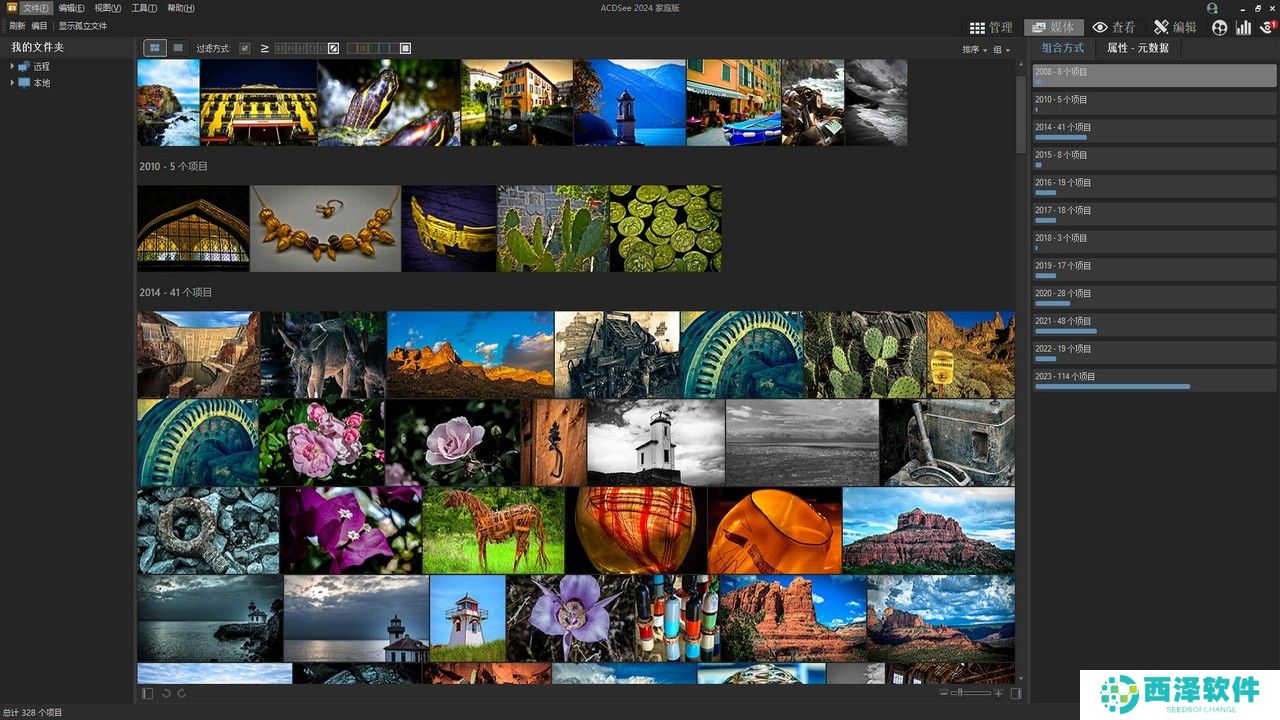Switch to 媒体 (Media) mode
This screenshot has height=720, width=1280.
(1054, 27)
